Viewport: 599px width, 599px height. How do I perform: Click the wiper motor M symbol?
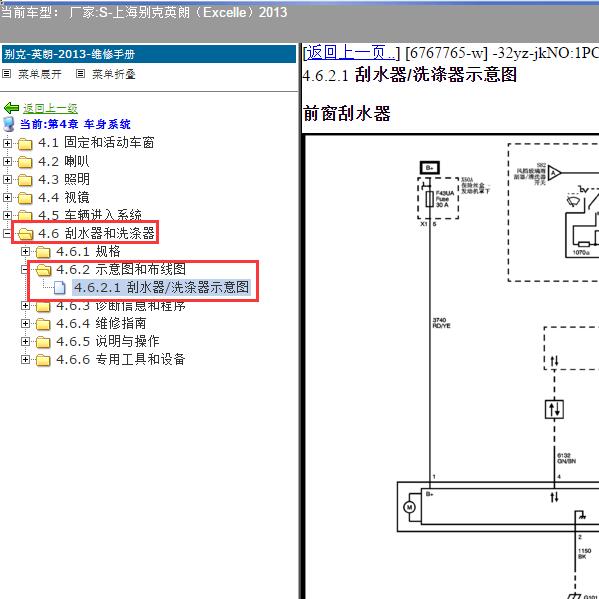pyautogui.click(x=410, y=507)
